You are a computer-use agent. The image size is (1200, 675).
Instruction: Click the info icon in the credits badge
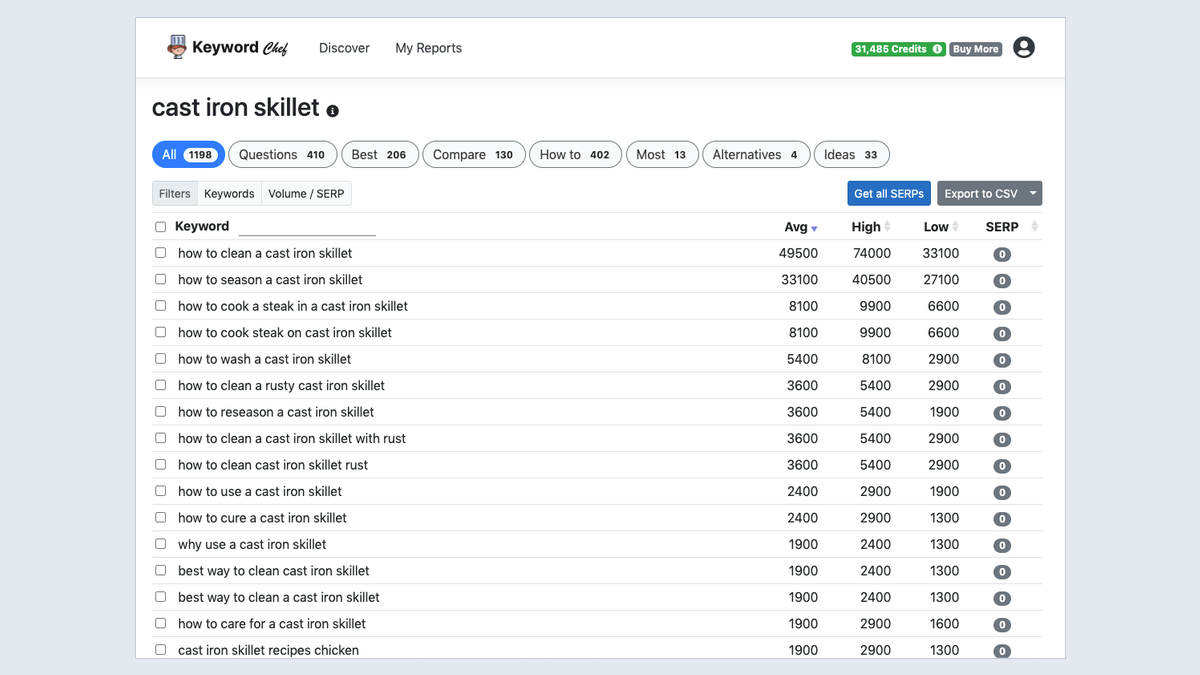[x=937, y=49]
